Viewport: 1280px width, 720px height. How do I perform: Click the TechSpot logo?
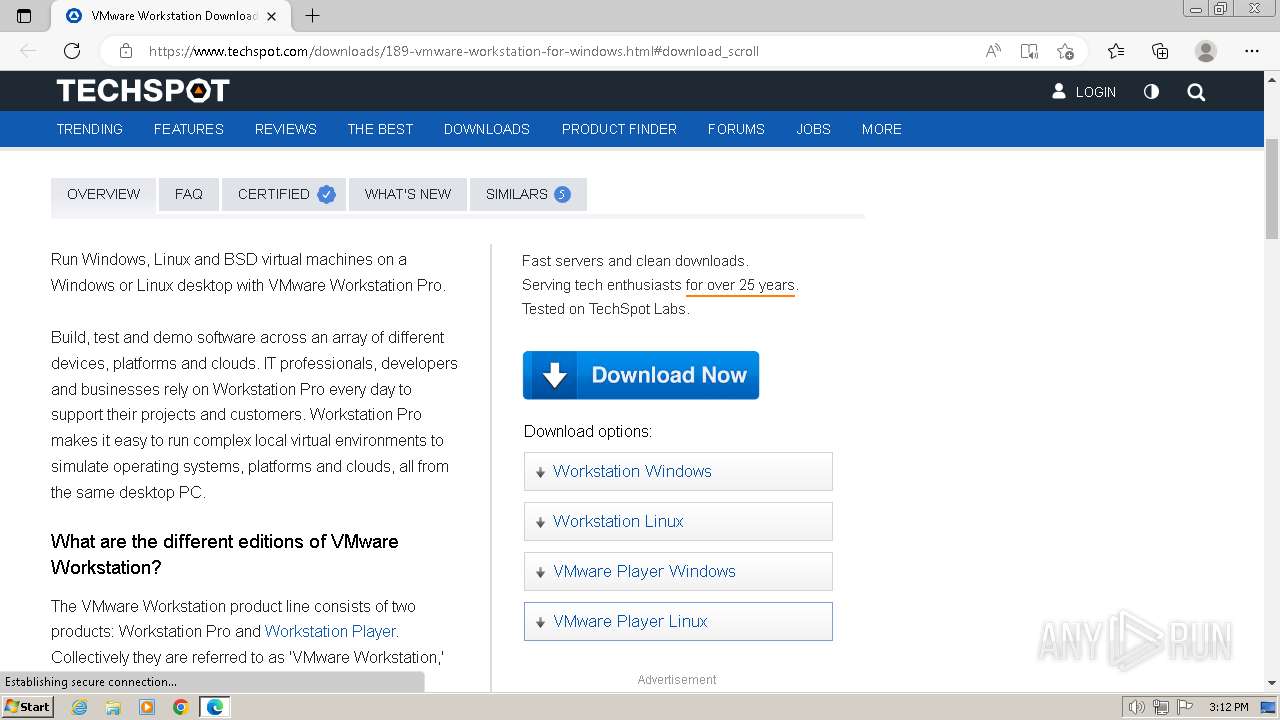(x=143, y=91)
